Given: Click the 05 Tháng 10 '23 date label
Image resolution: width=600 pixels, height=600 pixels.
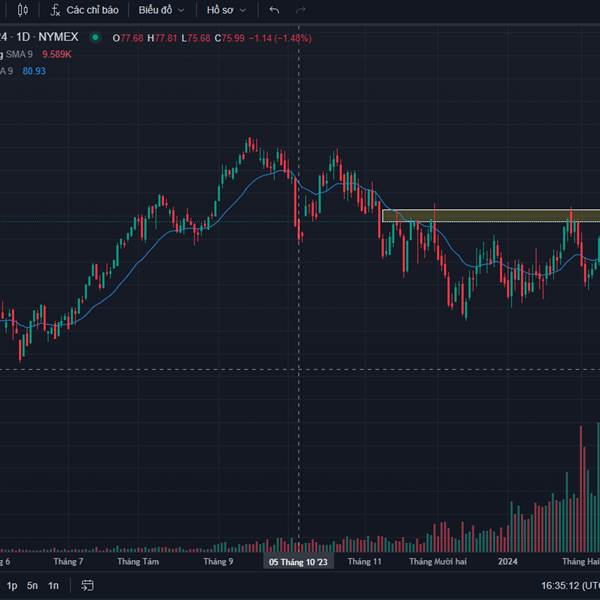Looking at the screenshot, I should tap(298, 562).
